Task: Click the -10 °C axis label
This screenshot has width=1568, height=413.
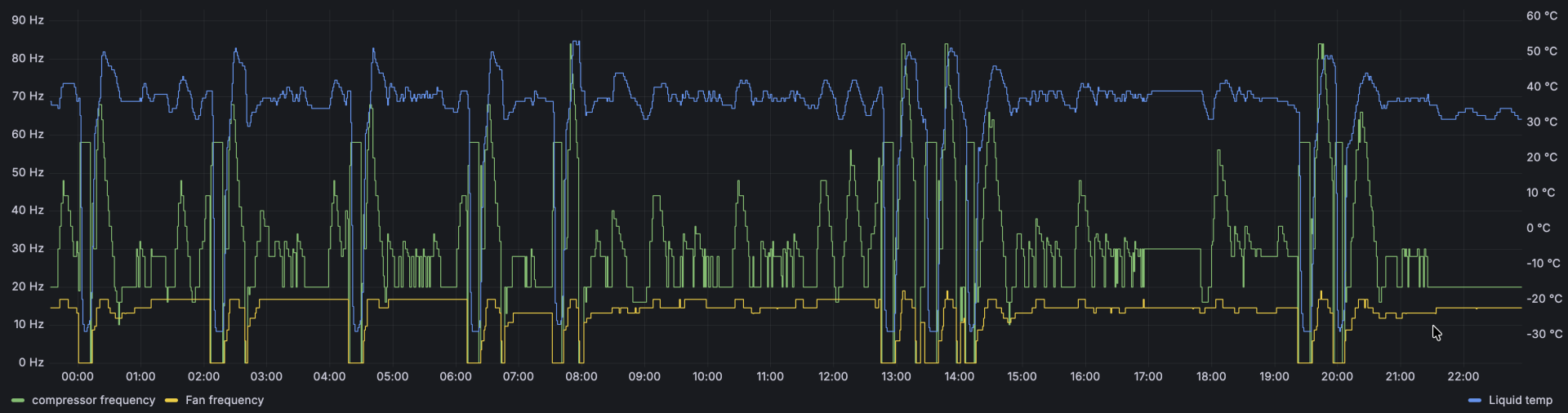Action: (x=1543, y=263)
